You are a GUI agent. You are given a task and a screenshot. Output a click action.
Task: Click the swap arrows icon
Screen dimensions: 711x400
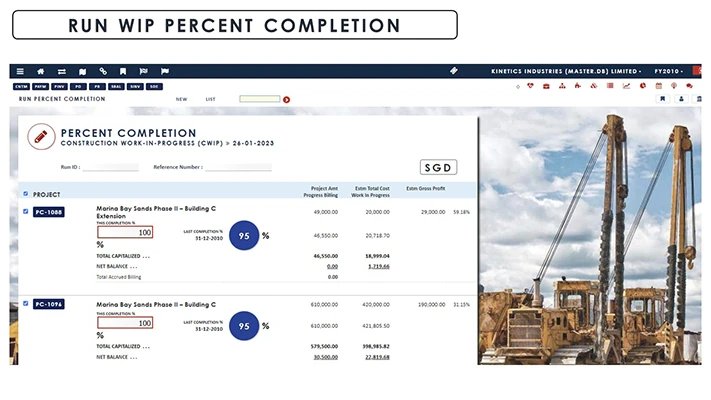[62, 71]
